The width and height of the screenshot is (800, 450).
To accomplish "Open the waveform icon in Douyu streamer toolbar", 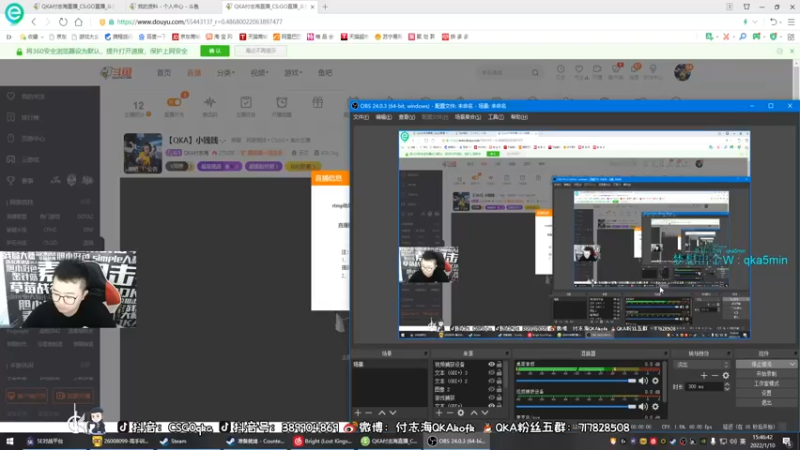I will pyautogui.click(x=210, y=102).
